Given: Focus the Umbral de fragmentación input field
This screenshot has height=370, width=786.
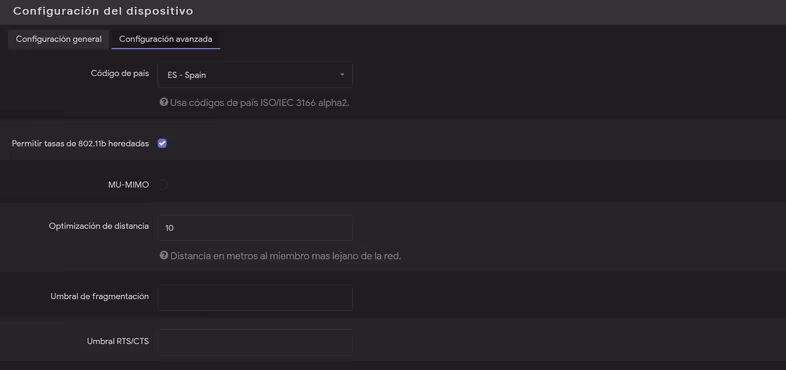Looking at the screenshot, I should click(255, 298).
